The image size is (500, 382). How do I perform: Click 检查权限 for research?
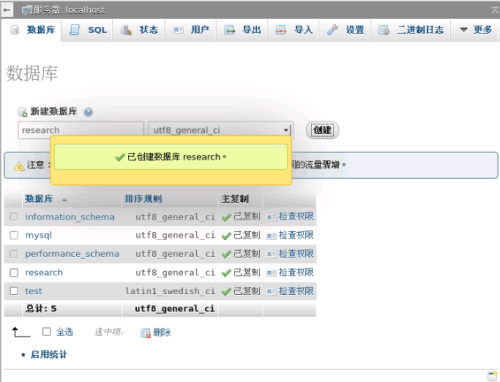click(296, 273)
